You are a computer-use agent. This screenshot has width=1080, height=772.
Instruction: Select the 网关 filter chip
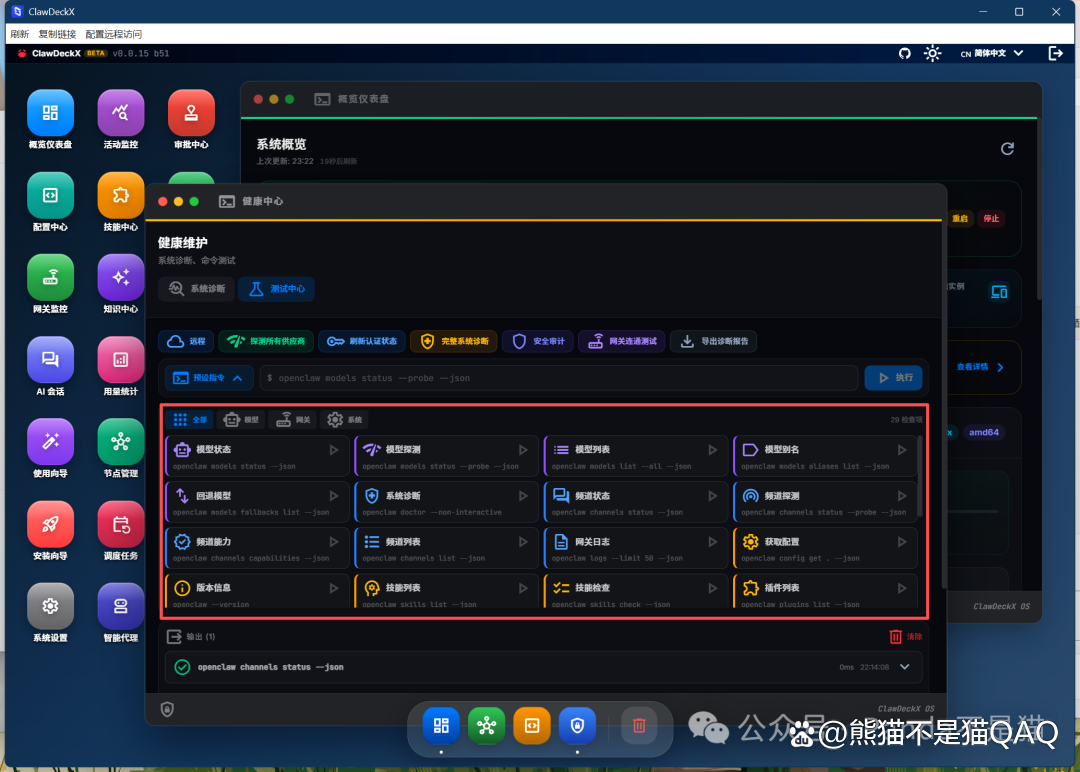click(x=293, y=420)
